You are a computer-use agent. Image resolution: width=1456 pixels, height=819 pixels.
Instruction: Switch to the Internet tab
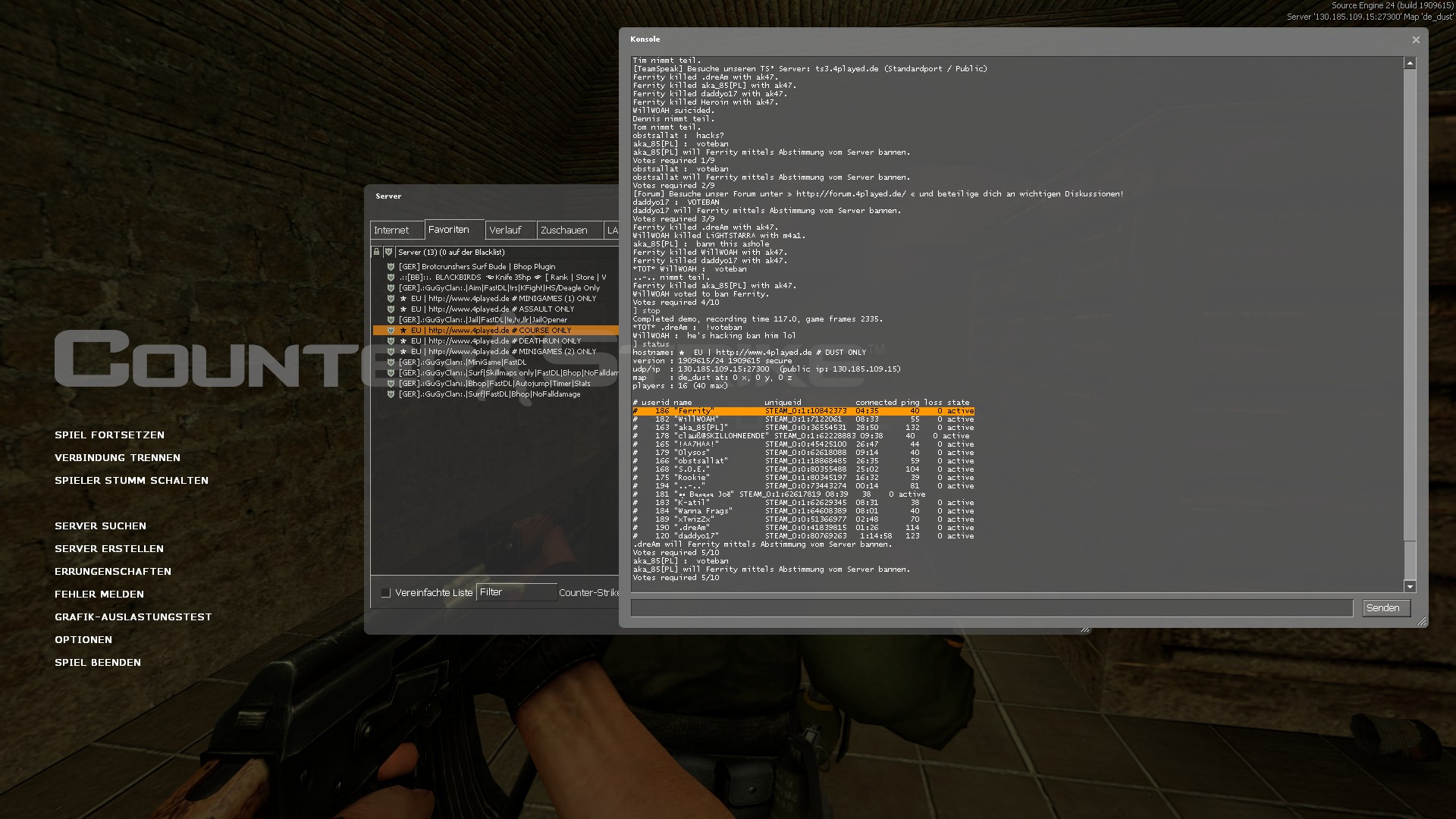(x=397, y=231)
